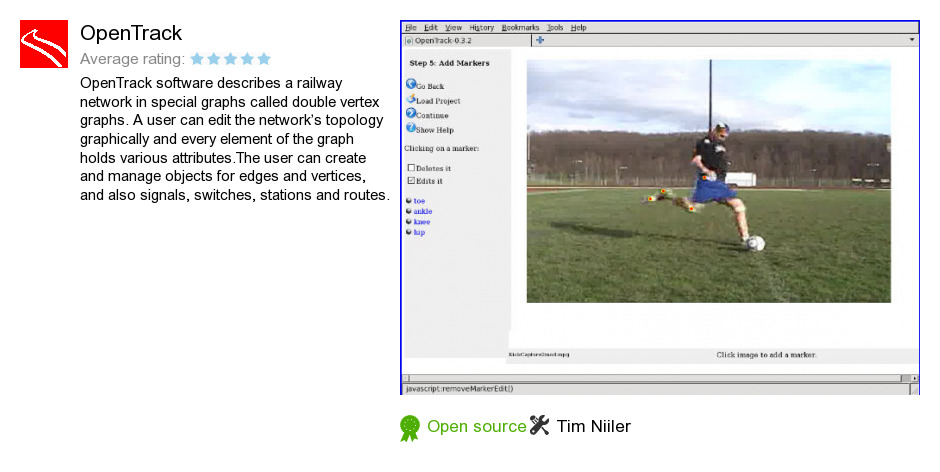This screenshot has height=472, width=940.
Task: Click the video filename below the image
Action: tap(538, 355)
